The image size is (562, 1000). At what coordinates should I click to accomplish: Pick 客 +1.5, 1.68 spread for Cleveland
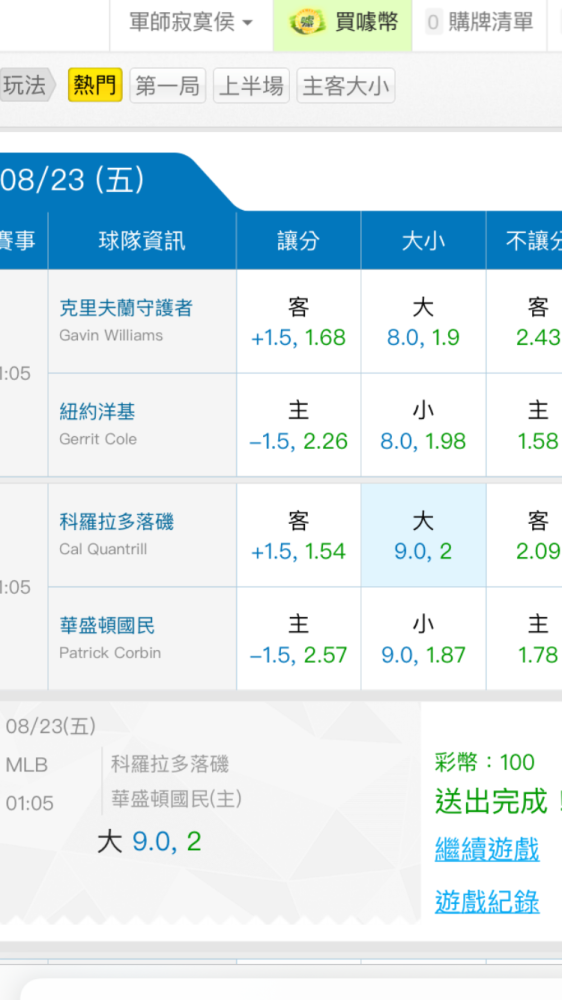[299, 321]
